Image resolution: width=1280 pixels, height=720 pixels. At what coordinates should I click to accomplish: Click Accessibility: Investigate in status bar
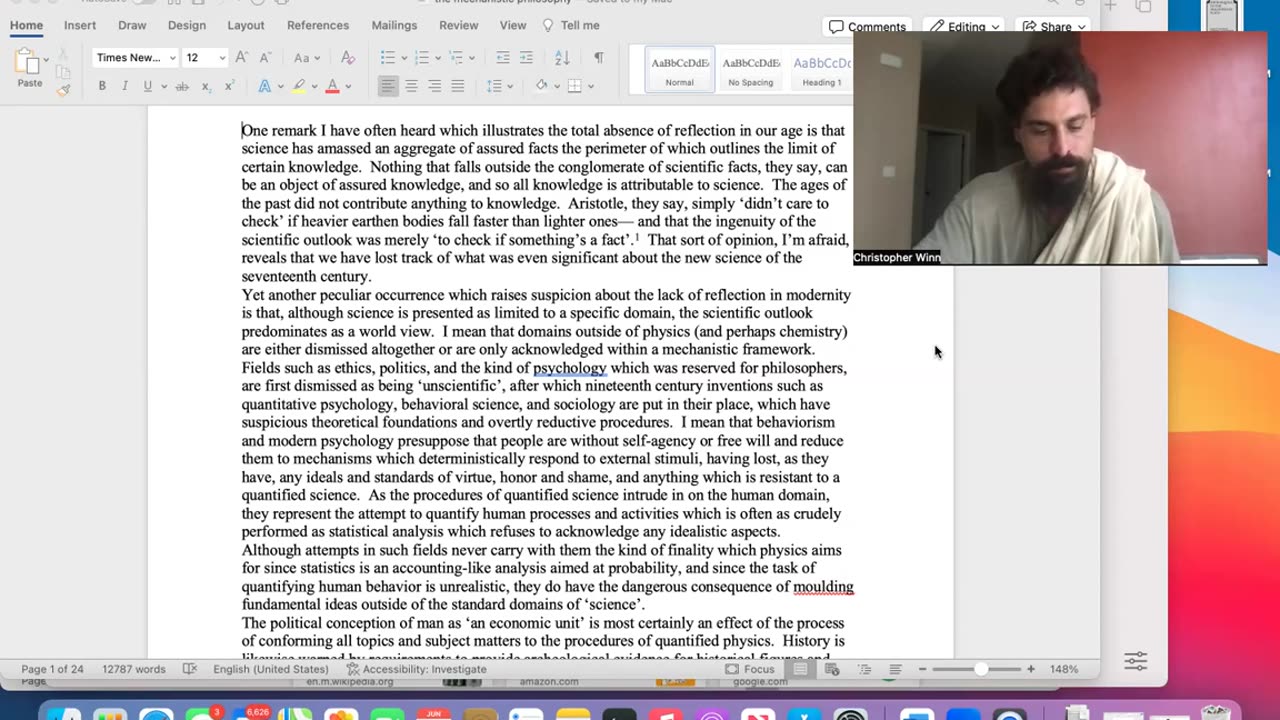coord(416,669)
